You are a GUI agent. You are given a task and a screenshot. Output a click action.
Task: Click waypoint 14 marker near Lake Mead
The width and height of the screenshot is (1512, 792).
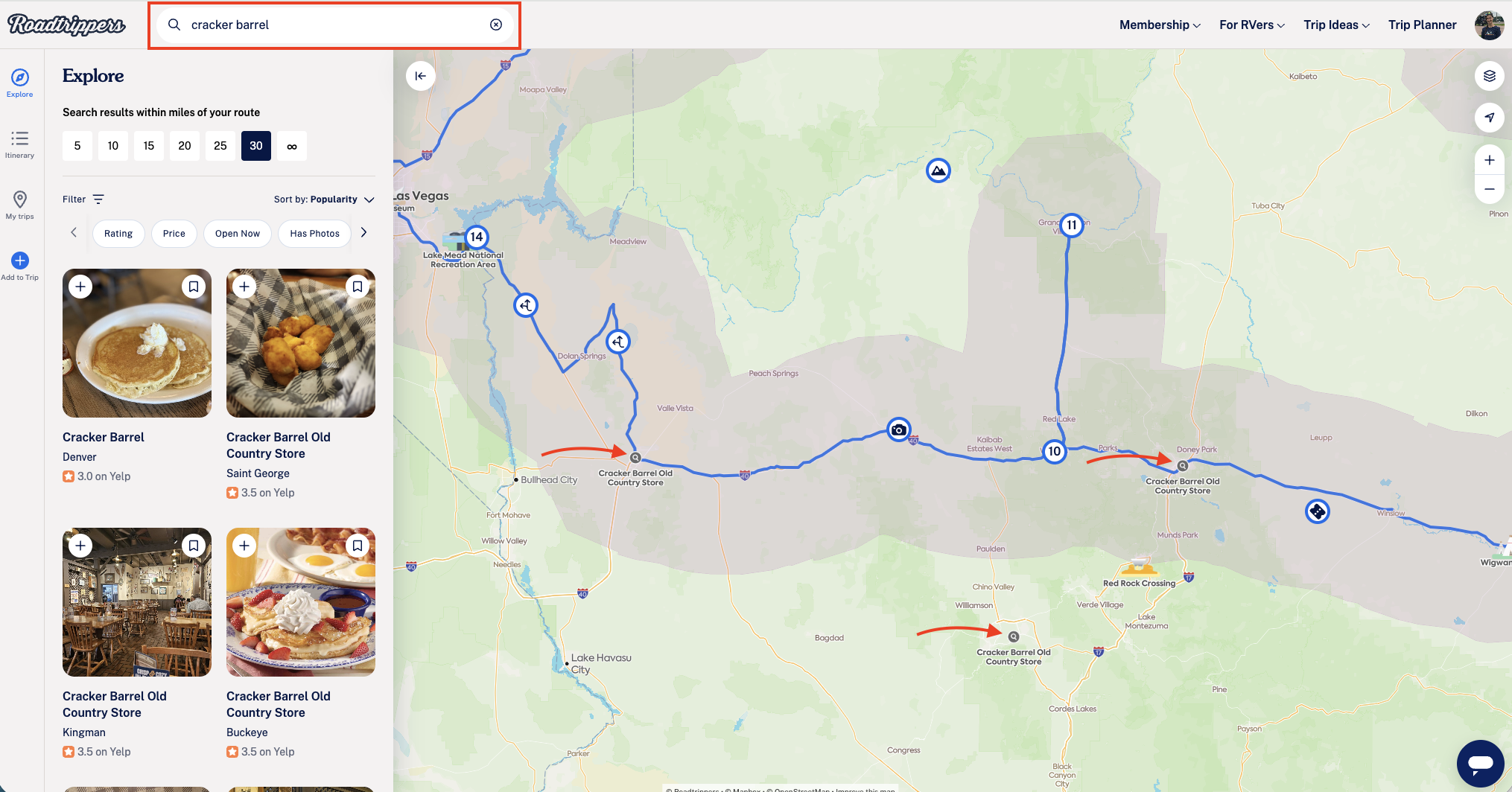(477, 237)
